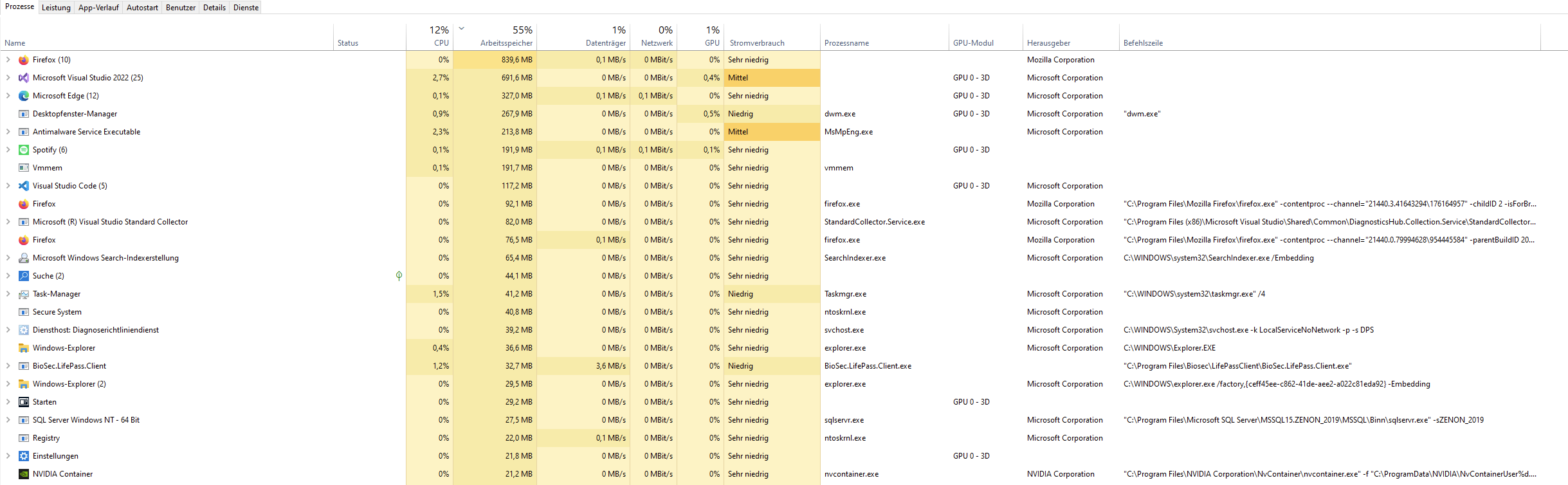Open the Dienste tab

click(246, 8)
